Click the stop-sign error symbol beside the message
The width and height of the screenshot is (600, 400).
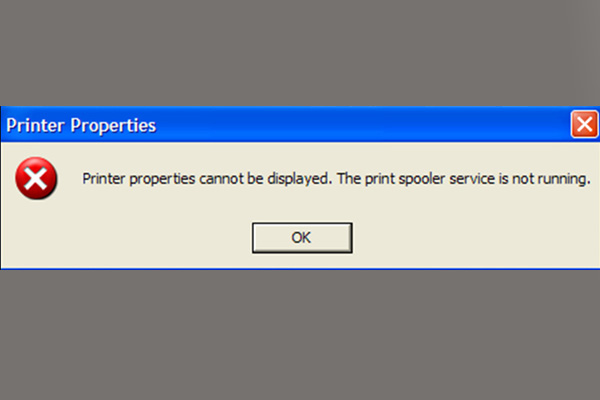(36, 178)
